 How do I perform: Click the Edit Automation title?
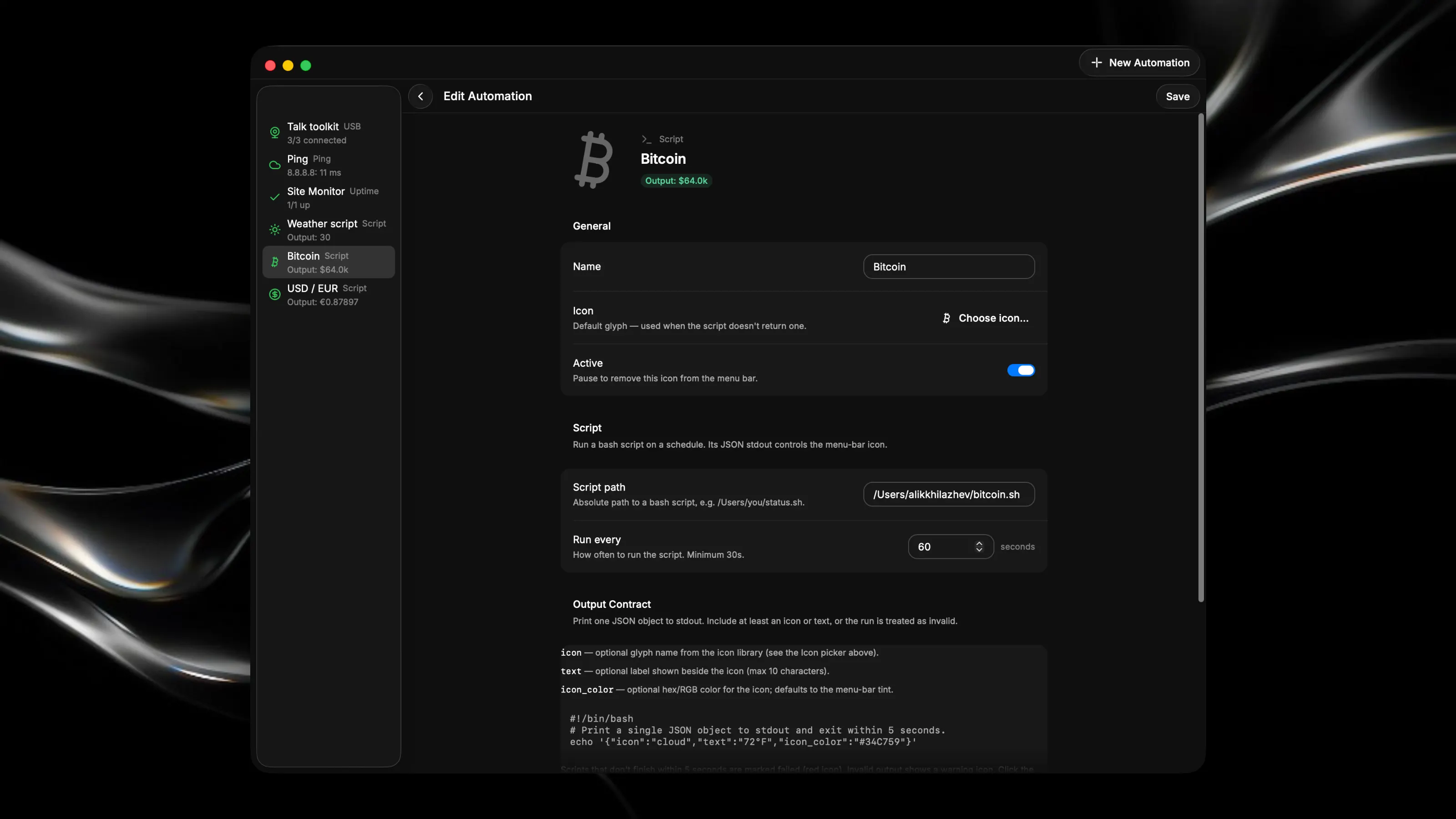(487, 96)
